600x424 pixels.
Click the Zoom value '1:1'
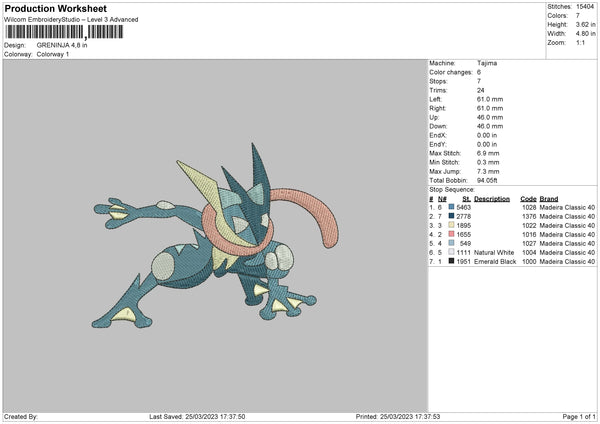click(580, 42)
